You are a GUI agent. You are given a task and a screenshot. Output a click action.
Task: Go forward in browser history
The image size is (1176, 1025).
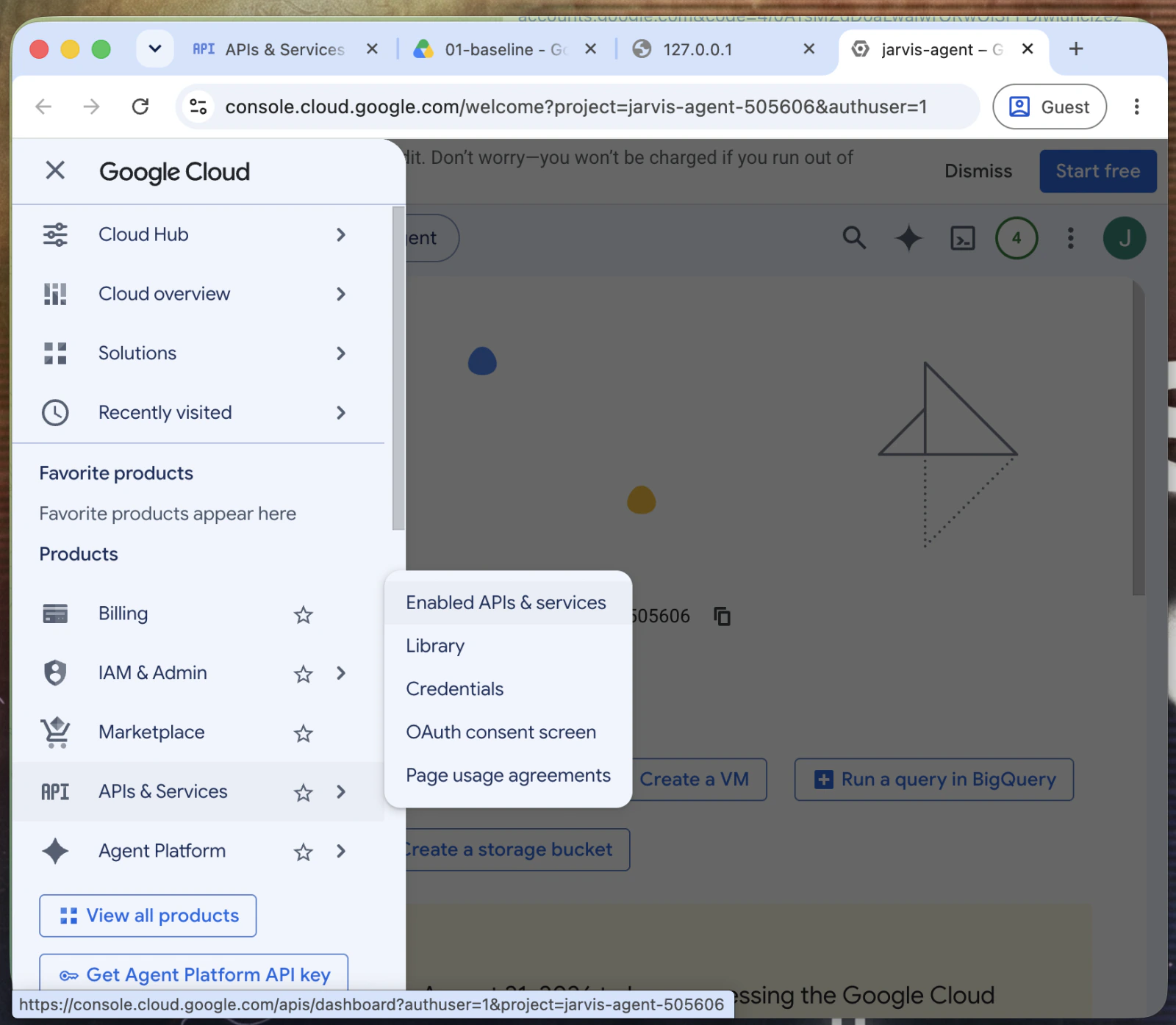pyautogui.click(x=92, y=107)
